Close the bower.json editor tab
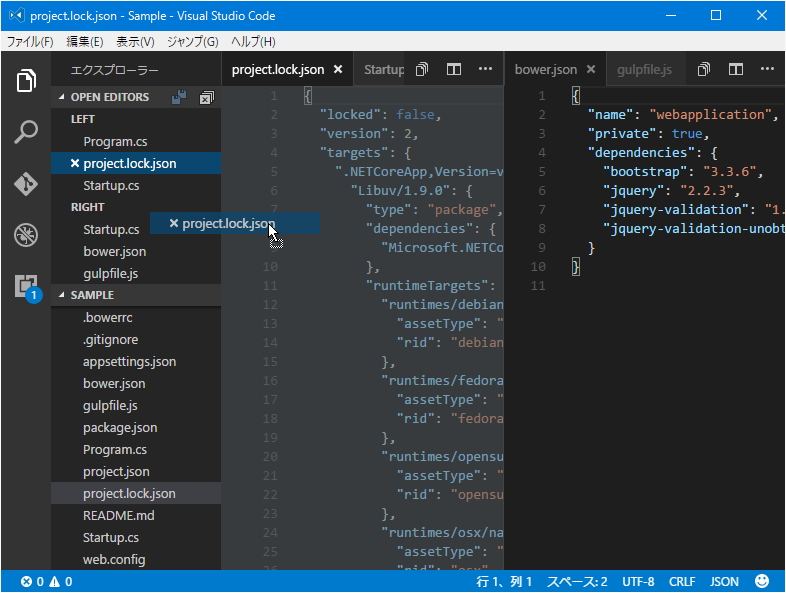 591,69
